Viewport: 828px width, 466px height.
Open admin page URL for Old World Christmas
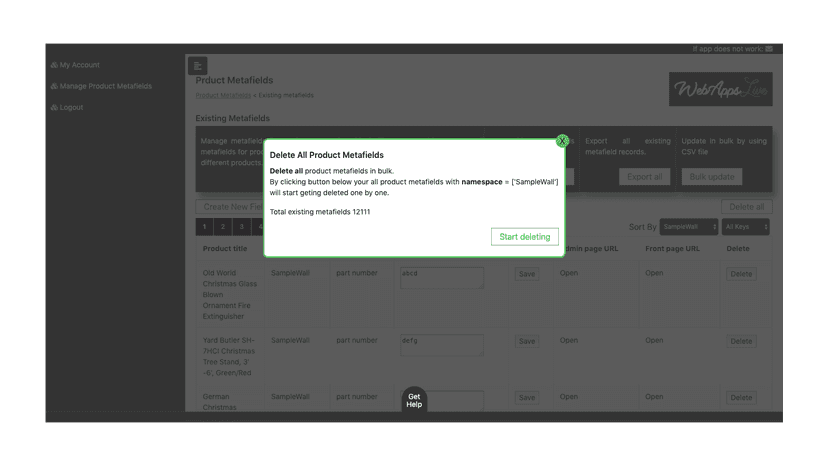569,273
